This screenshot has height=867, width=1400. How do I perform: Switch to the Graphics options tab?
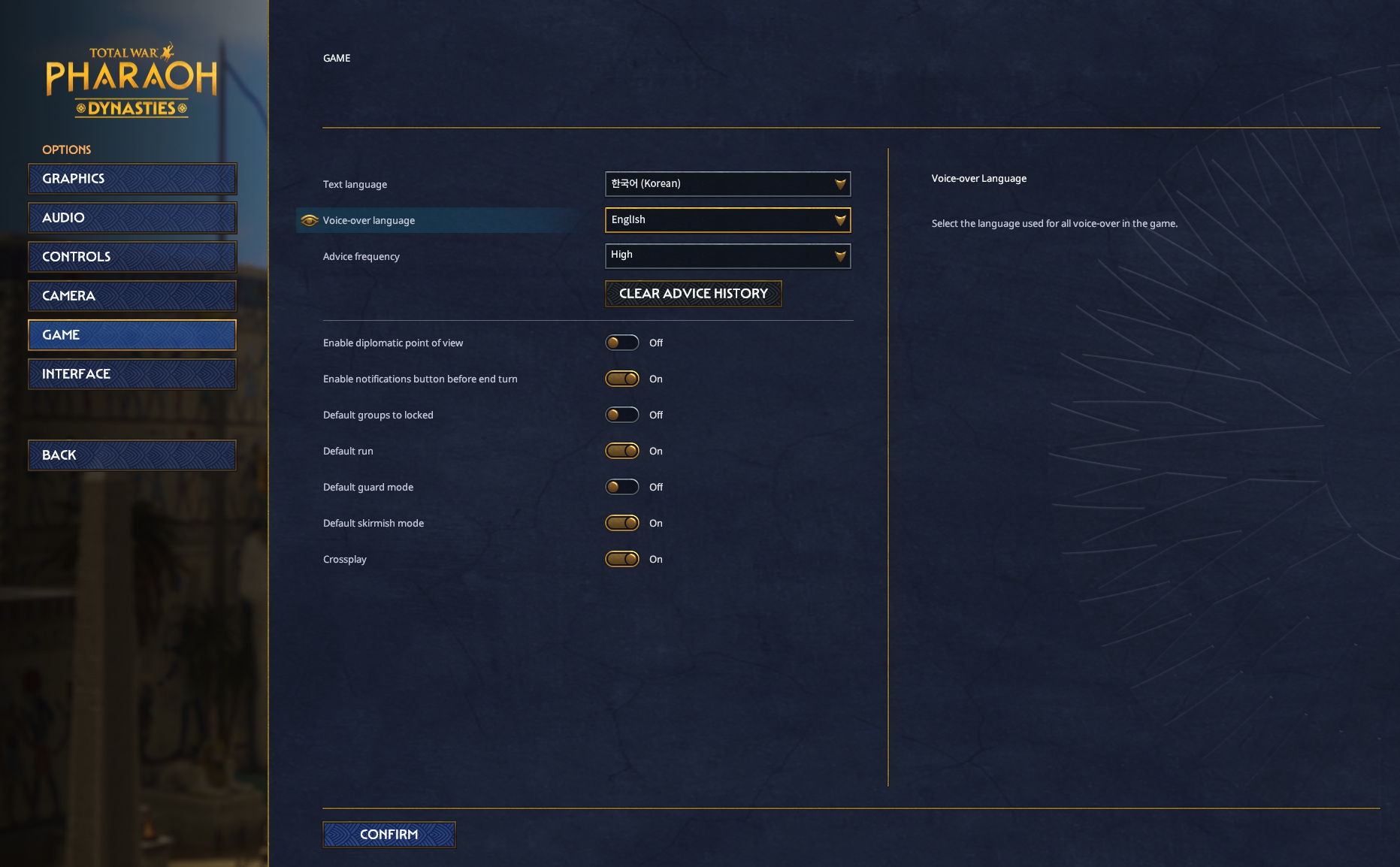[x=132, y=179]
